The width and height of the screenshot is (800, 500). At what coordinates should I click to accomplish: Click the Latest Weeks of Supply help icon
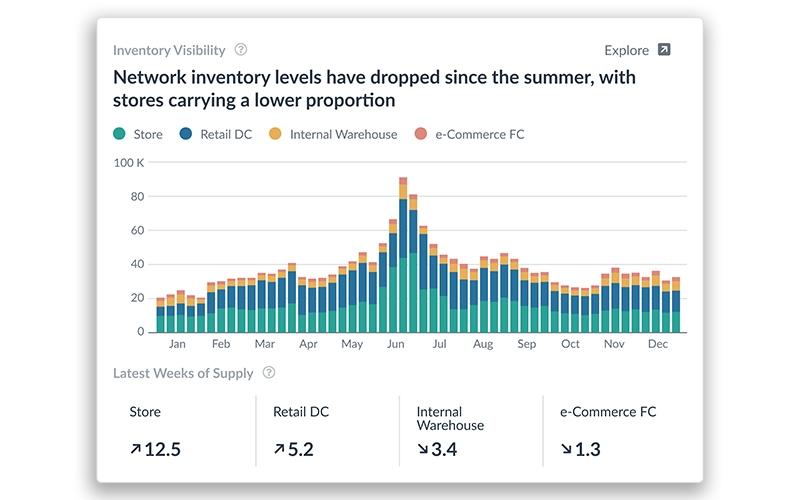(269, 372)
